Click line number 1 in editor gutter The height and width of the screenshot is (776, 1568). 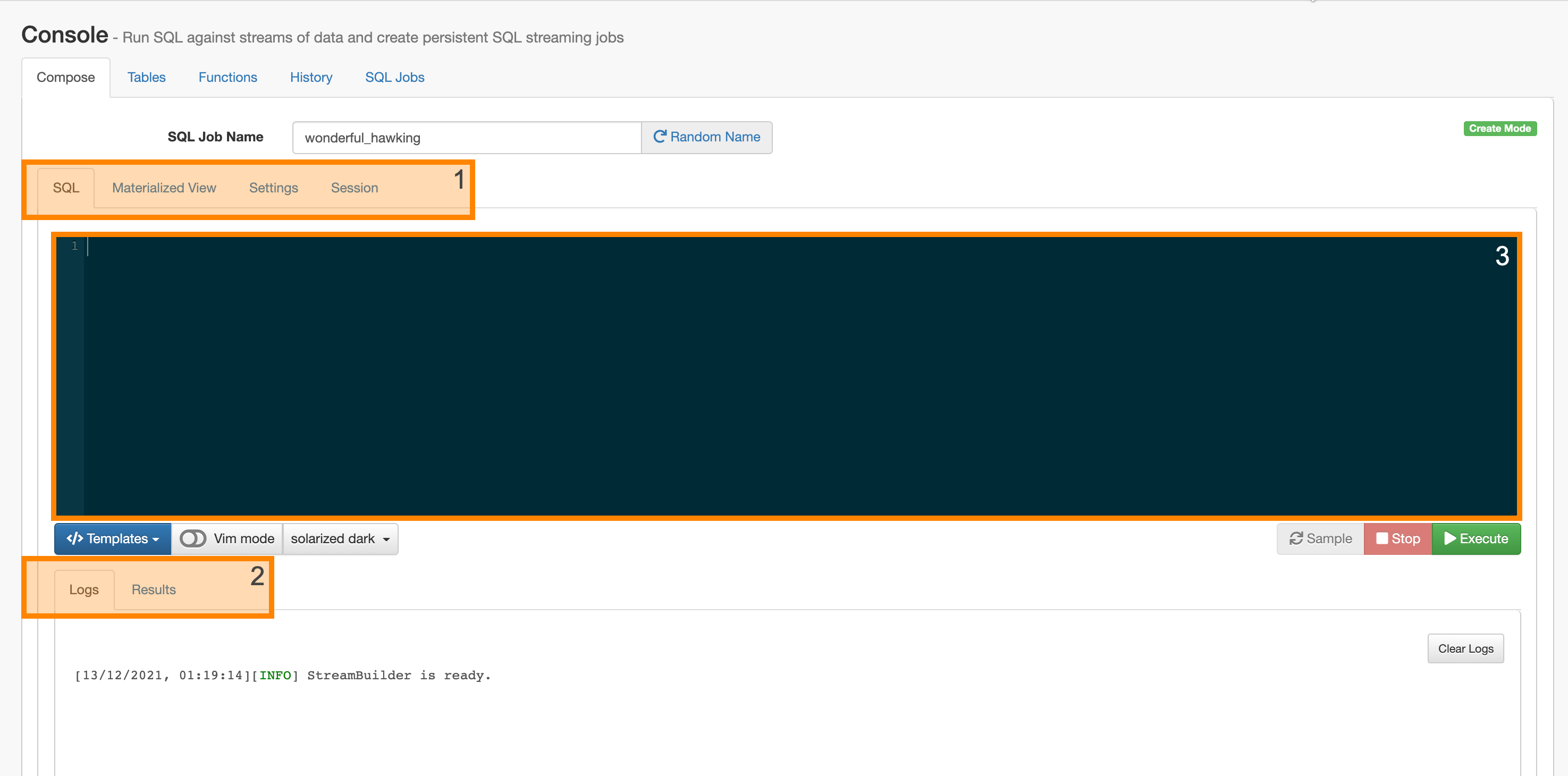click(74, 246)
